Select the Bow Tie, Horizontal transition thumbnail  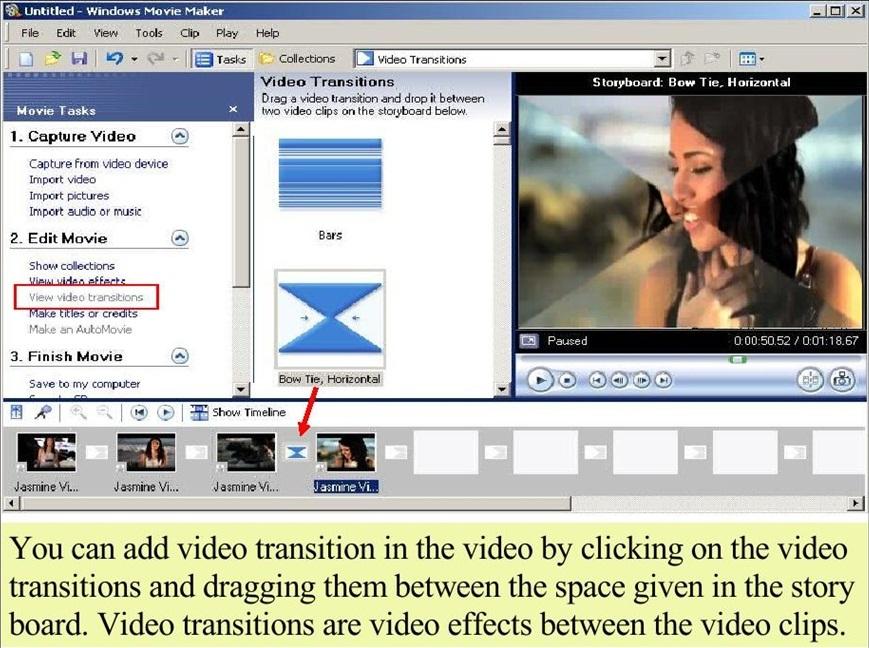[330, 319]
